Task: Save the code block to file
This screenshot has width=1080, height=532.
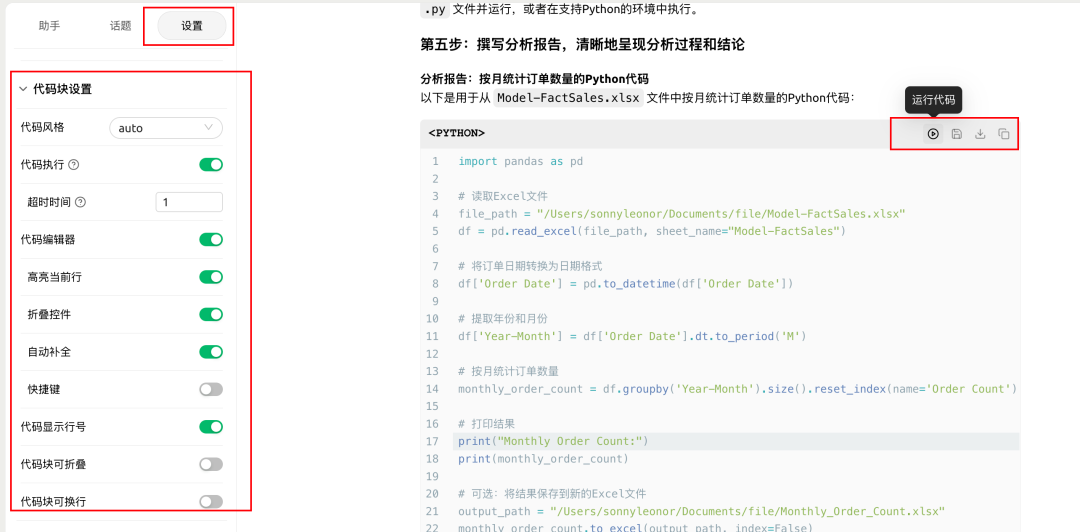Action: pyautogui.click(x=957, y=134)
